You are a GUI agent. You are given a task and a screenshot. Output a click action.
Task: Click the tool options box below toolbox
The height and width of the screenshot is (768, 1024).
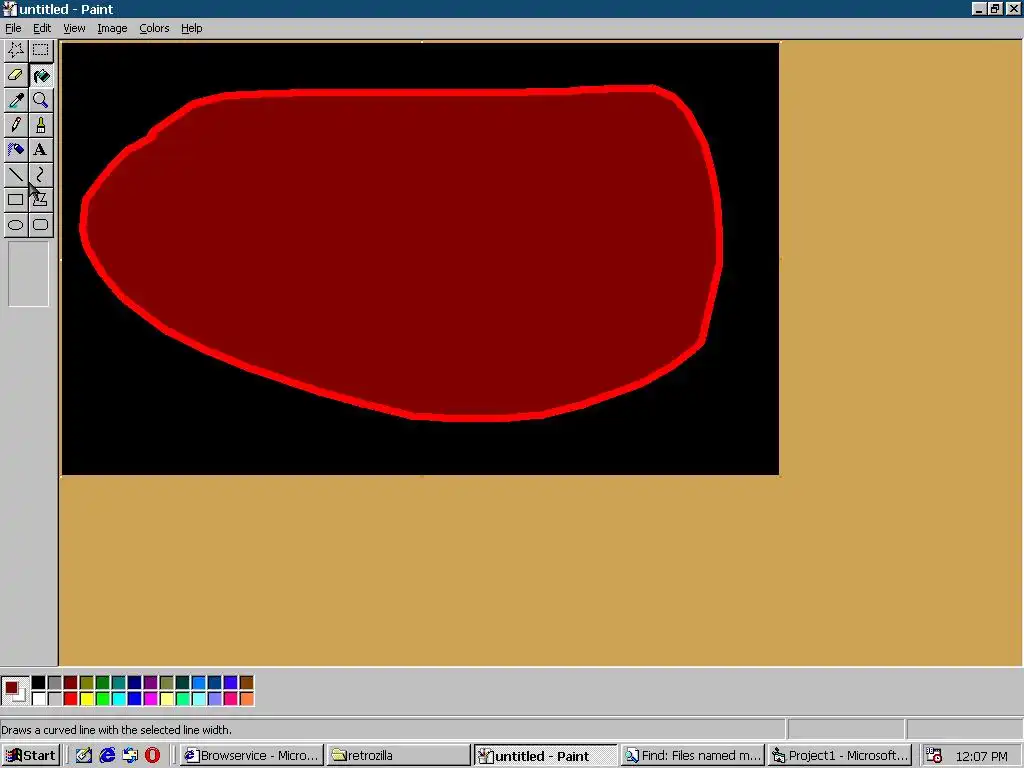pos(28,274)
